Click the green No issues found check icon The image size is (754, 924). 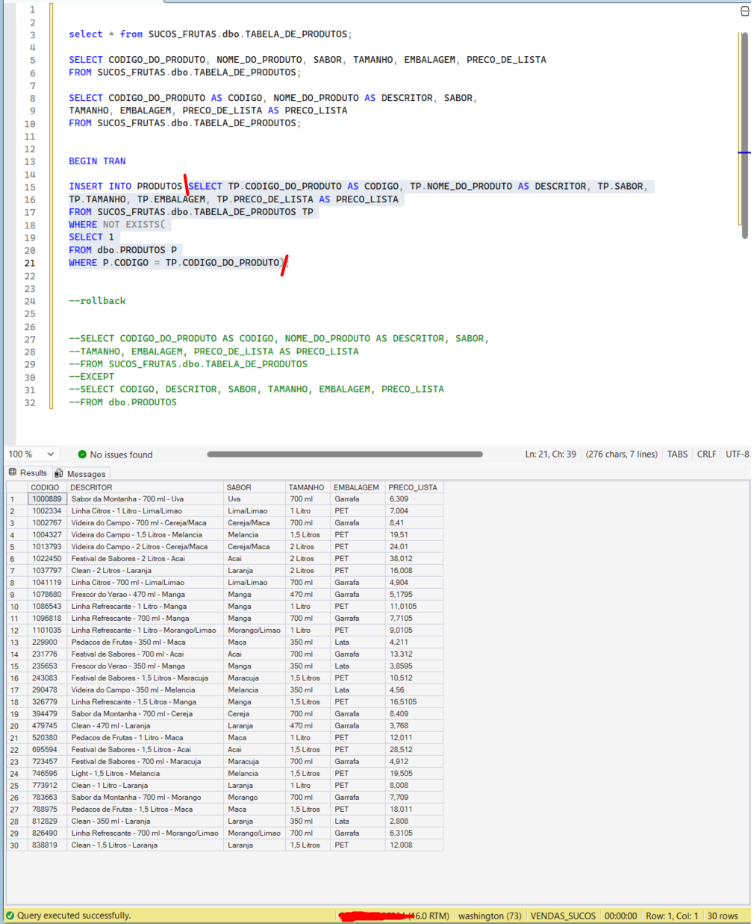(x=82, y=454)
